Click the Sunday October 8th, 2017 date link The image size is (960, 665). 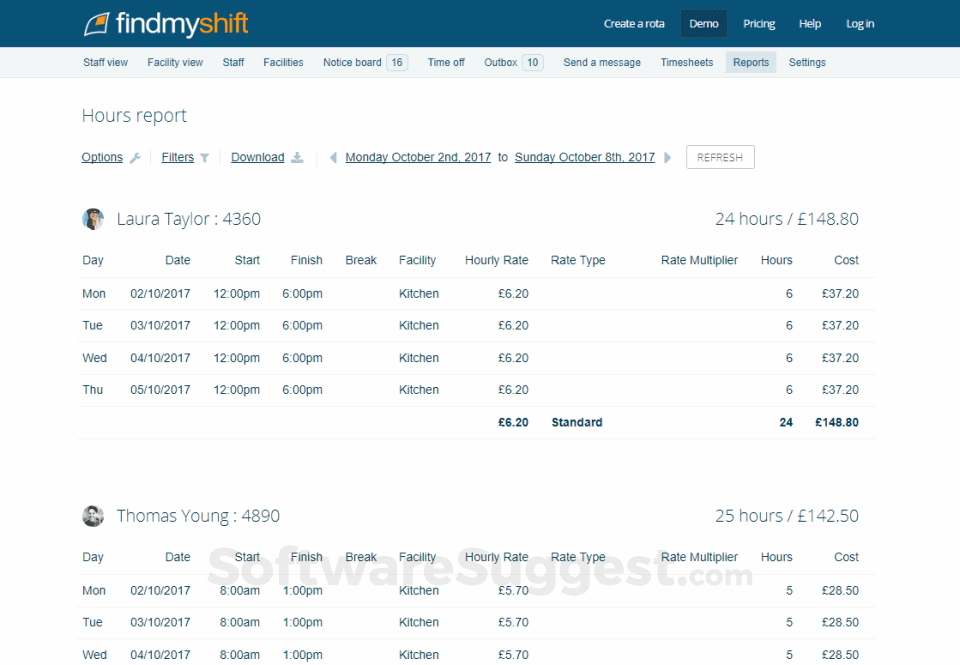(584, 157)
